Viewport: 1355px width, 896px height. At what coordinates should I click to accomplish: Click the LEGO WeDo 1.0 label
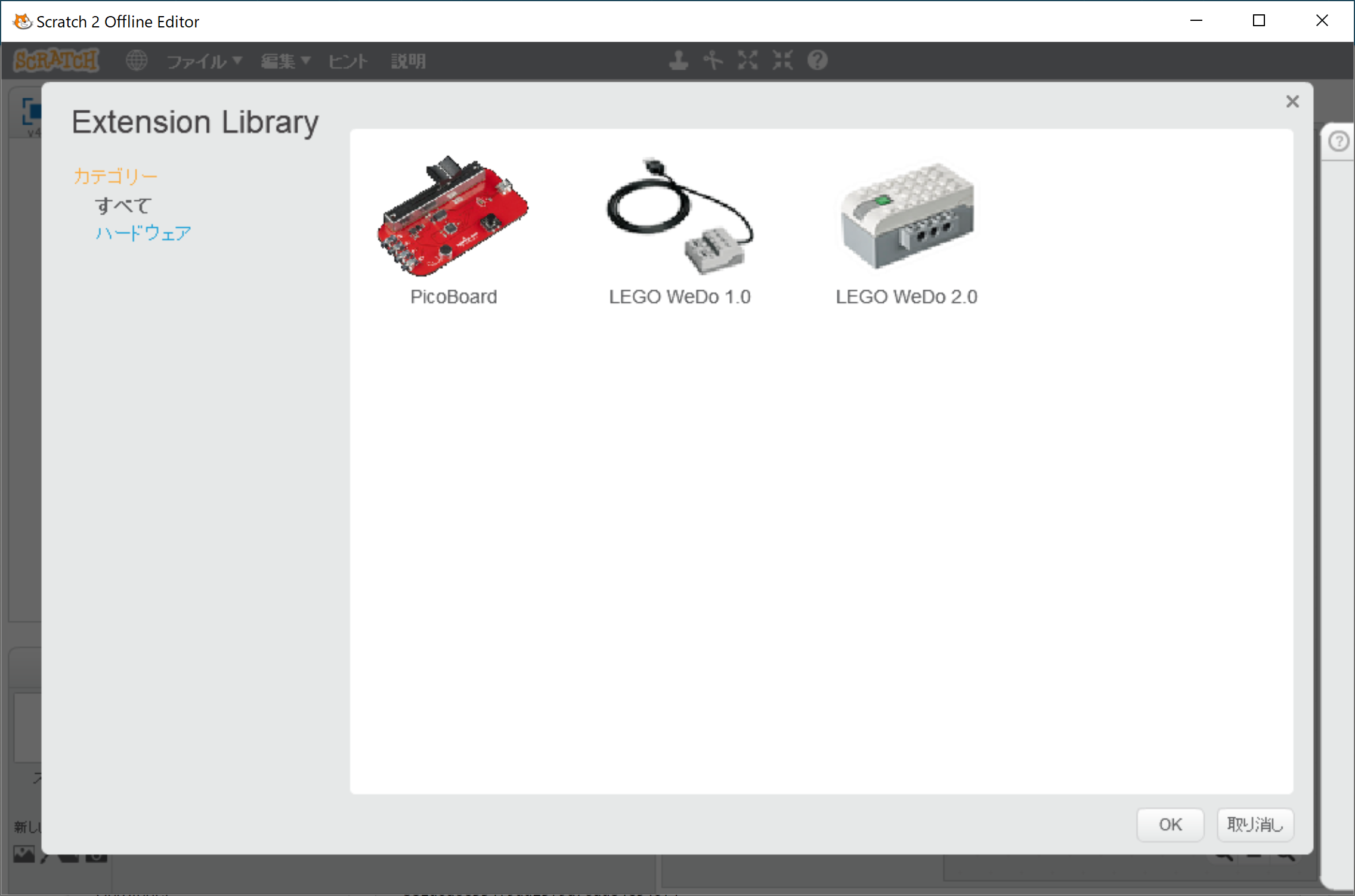pyautogui.click(x=680, y=296)
